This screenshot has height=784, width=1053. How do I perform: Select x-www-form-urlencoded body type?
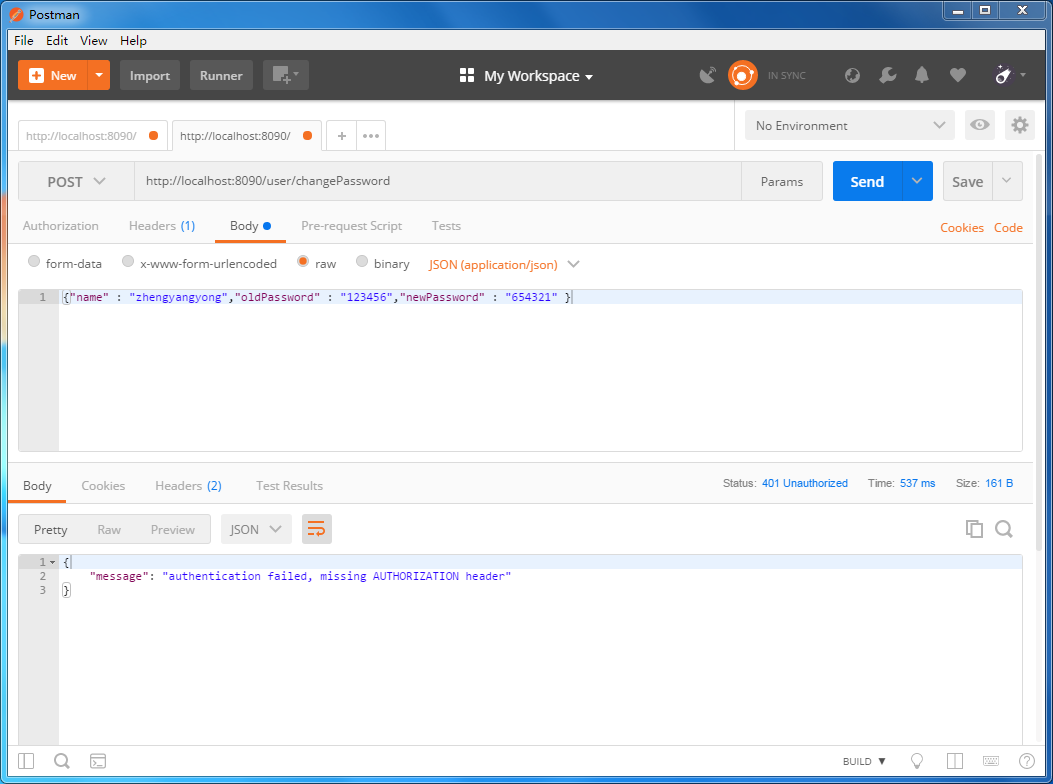pyautogui.click(x=128, y=263)
